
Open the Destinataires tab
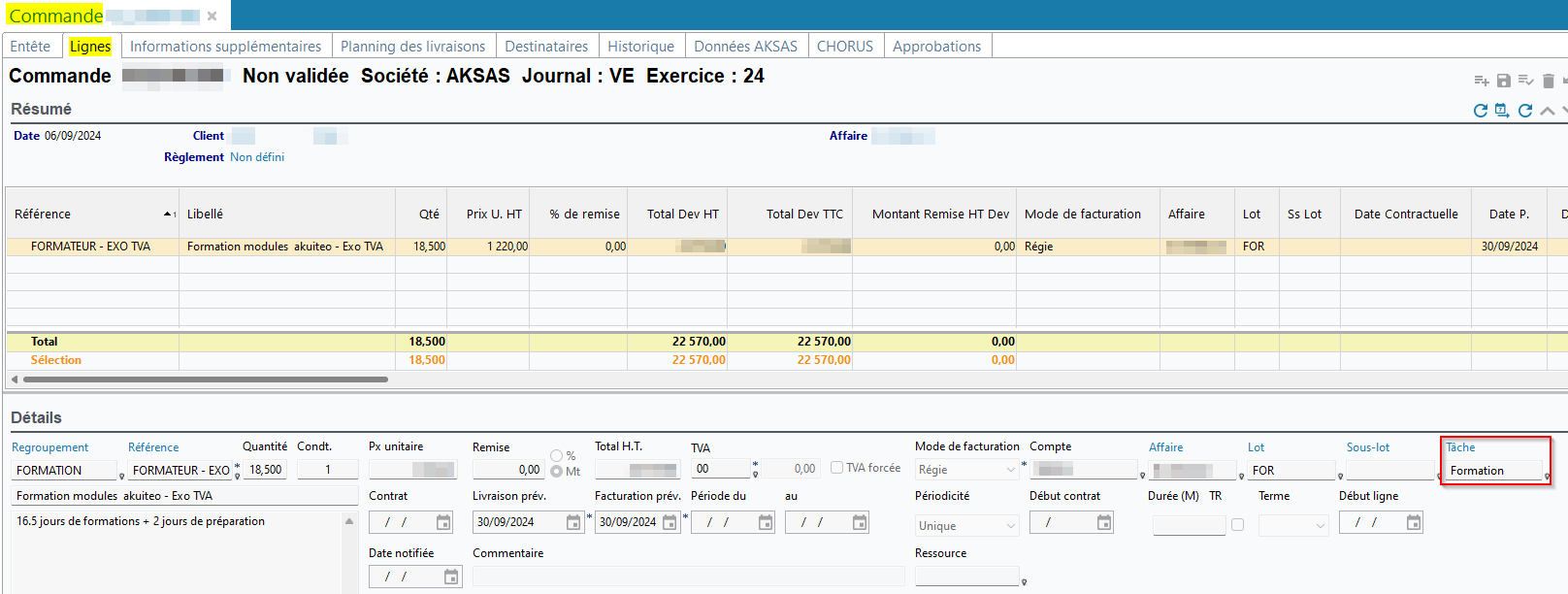[x=546, y=46]
